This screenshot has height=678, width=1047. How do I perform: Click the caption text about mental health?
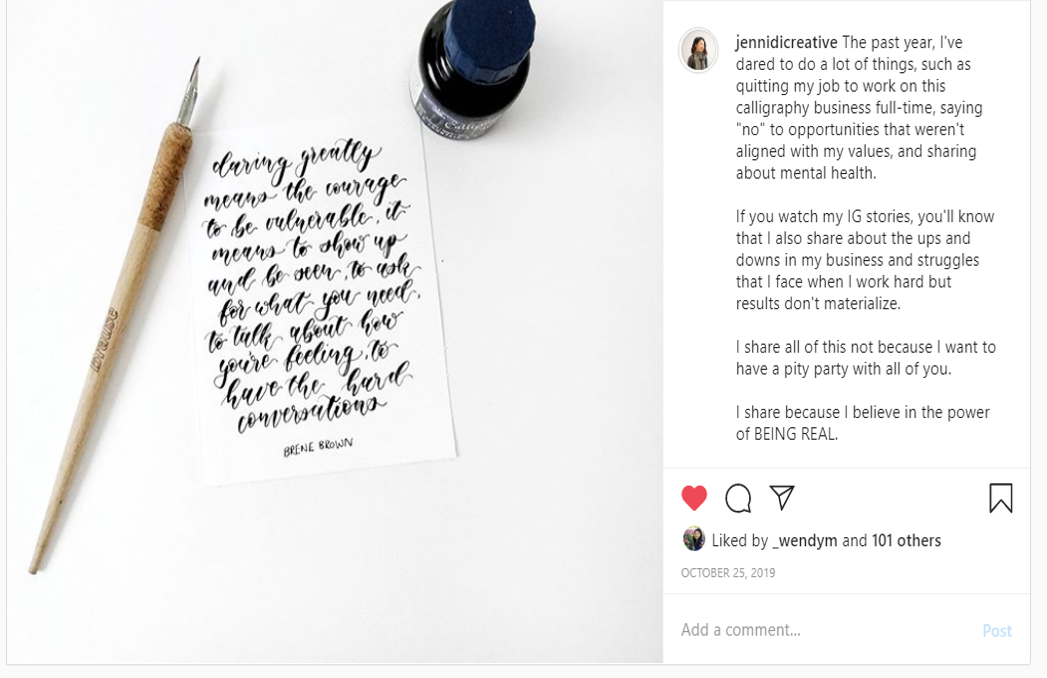pos(806,173)
